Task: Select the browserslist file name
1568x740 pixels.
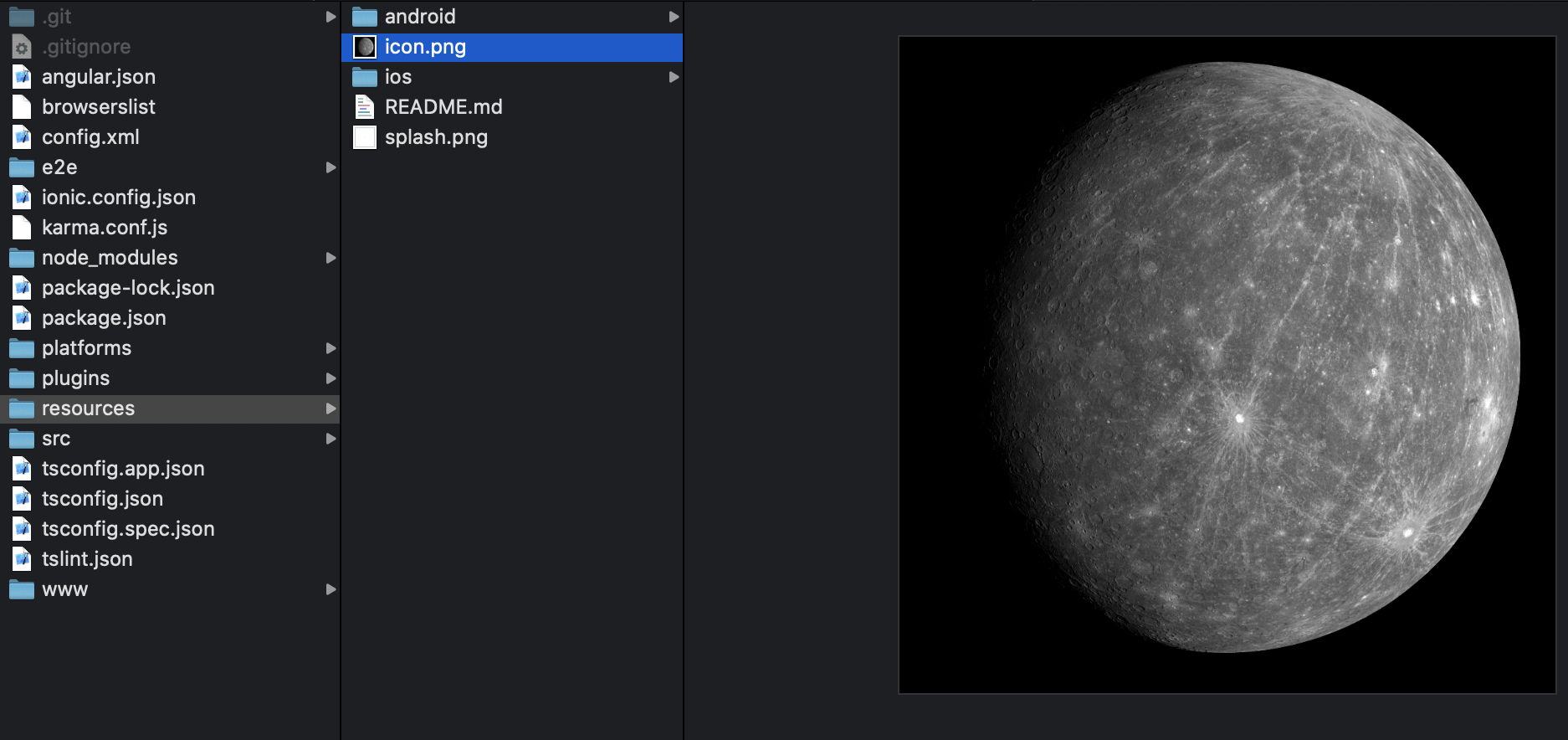Action: [x=99, y=107]
